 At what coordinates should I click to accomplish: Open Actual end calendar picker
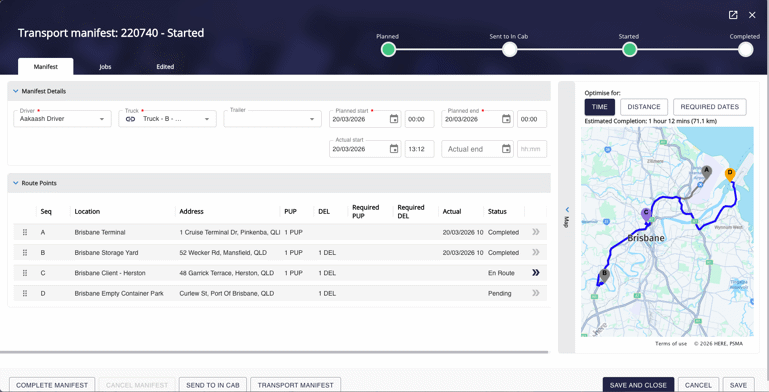pyautogui.click(x=506, y=149)
